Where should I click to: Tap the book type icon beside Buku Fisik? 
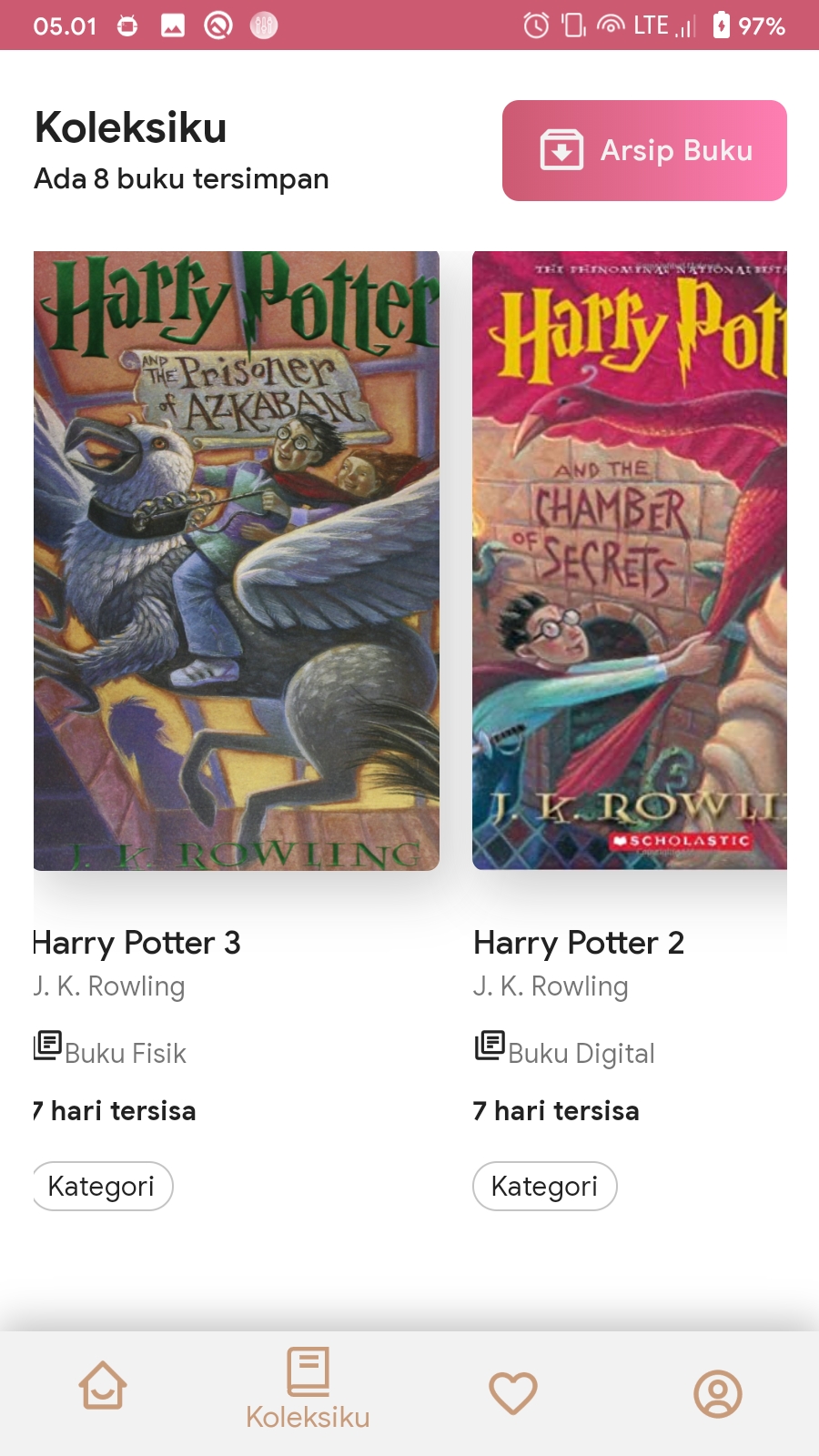coord(47,1046)
